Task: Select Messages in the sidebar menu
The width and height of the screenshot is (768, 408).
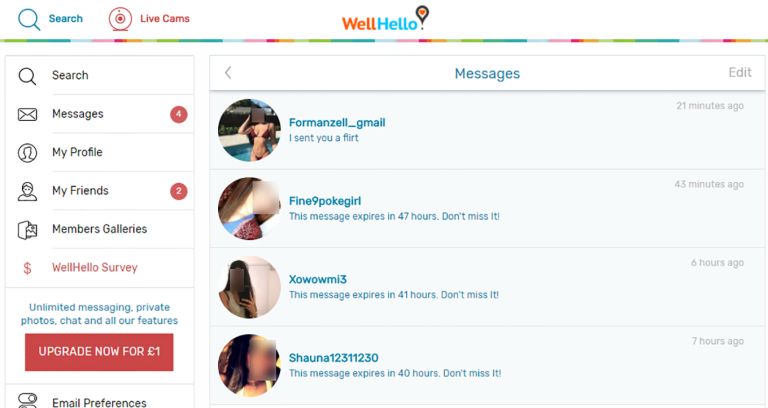Action: pos(100,114)
